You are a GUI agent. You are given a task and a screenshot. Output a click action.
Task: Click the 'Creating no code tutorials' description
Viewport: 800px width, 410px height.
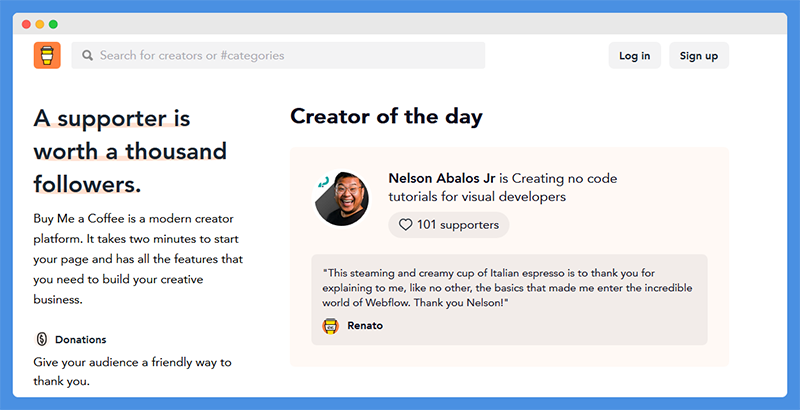(x=503, y=188)
